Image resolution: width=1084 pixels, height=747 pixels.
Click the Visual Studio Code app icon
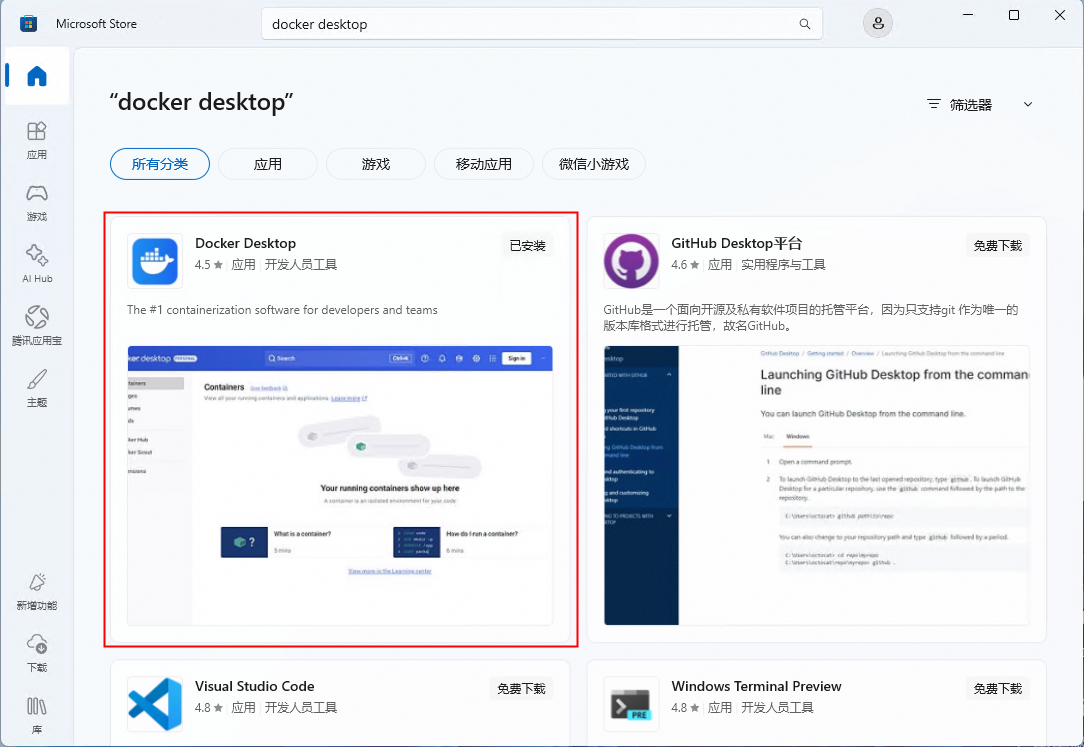155,704
